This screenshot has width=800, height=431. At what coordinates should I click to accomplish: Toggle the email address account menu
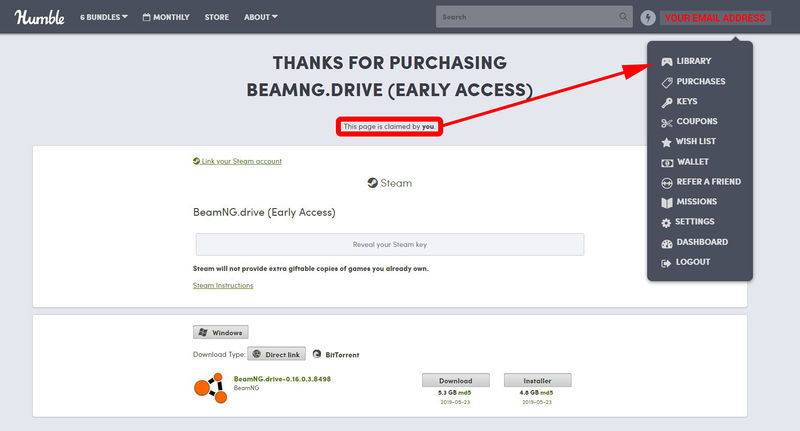point(715,18)
